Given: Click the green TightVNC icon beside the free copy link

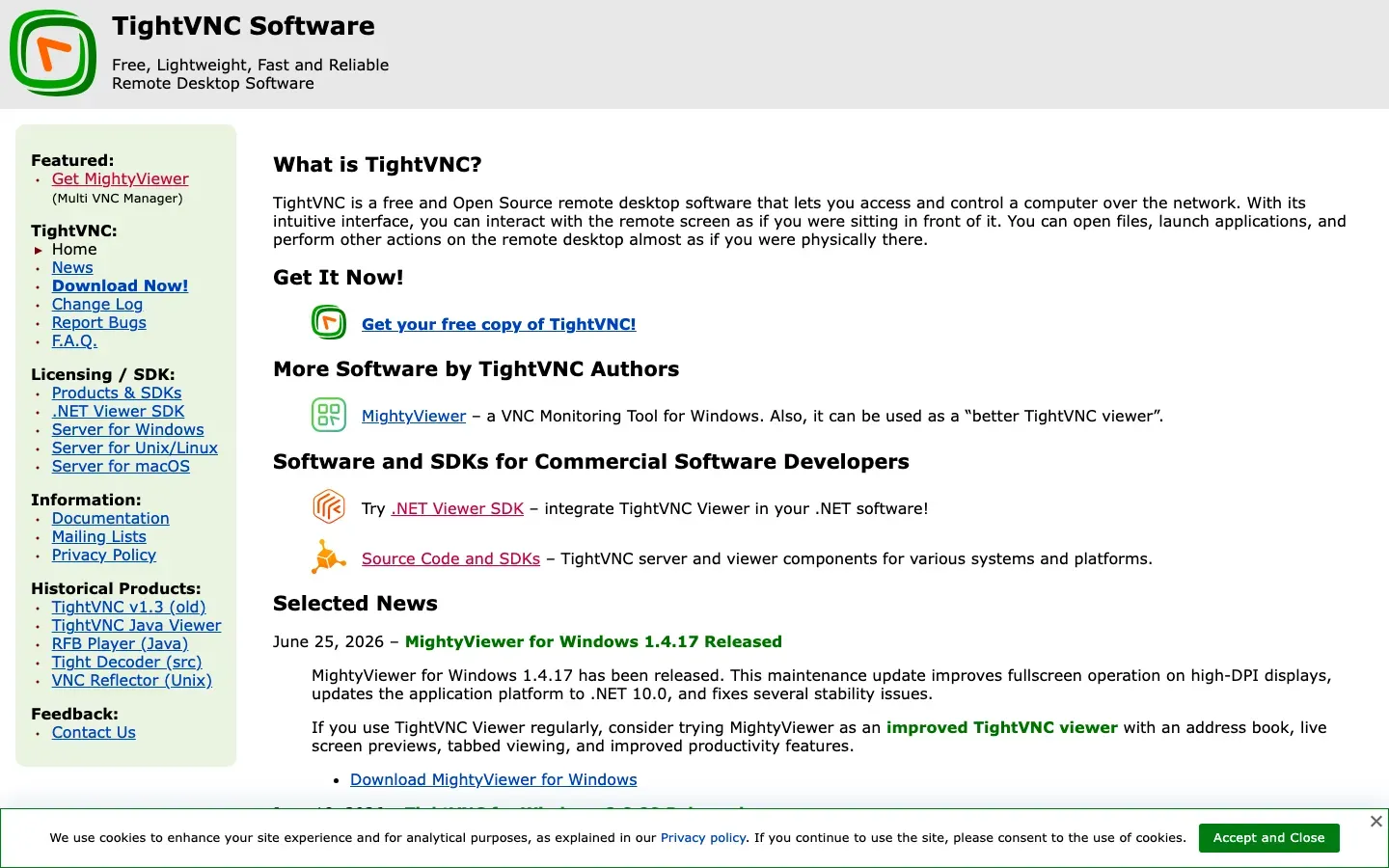Looking at the screenshot, I should [329, 322].
